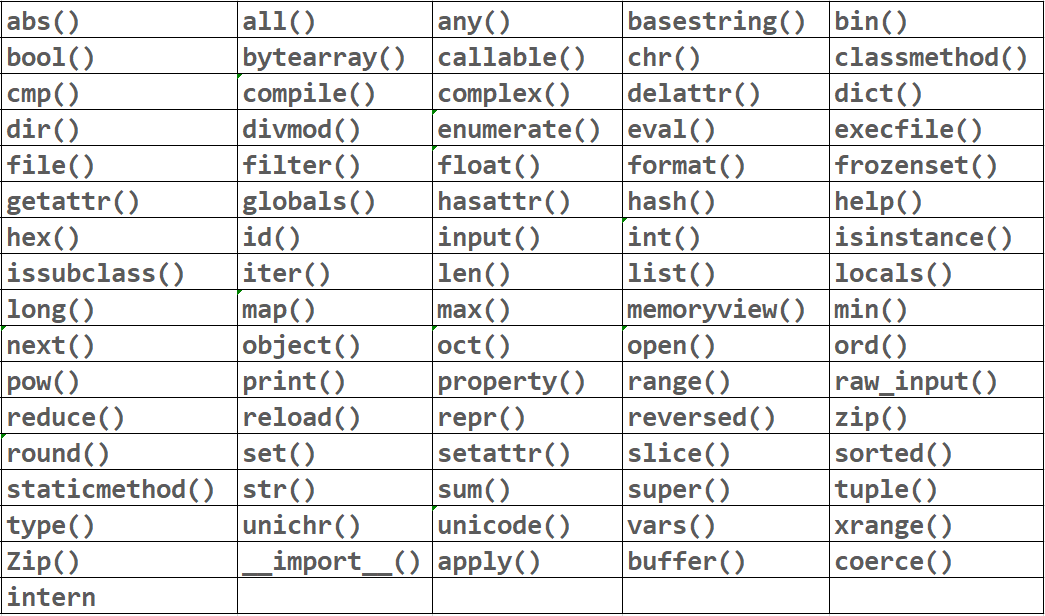Click the __import__() cell
This screenshot has width=1045, height=616.
click(x=332, y=561)
